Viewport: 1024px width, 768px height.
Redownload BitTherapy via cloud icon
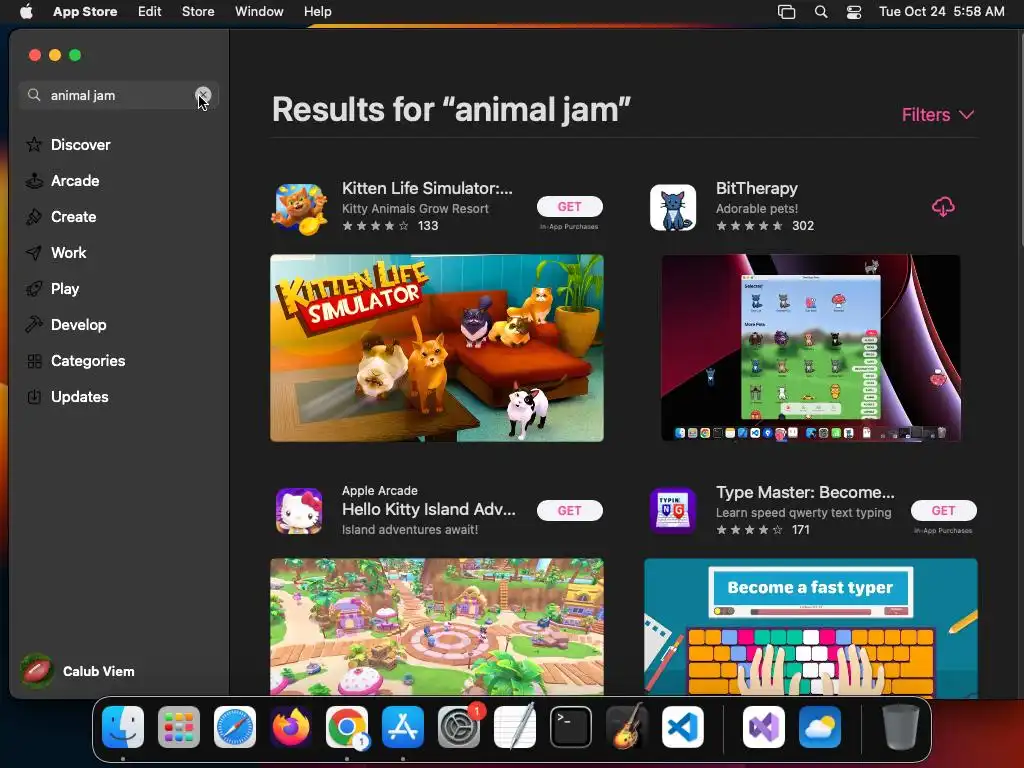tap(943, 207)
